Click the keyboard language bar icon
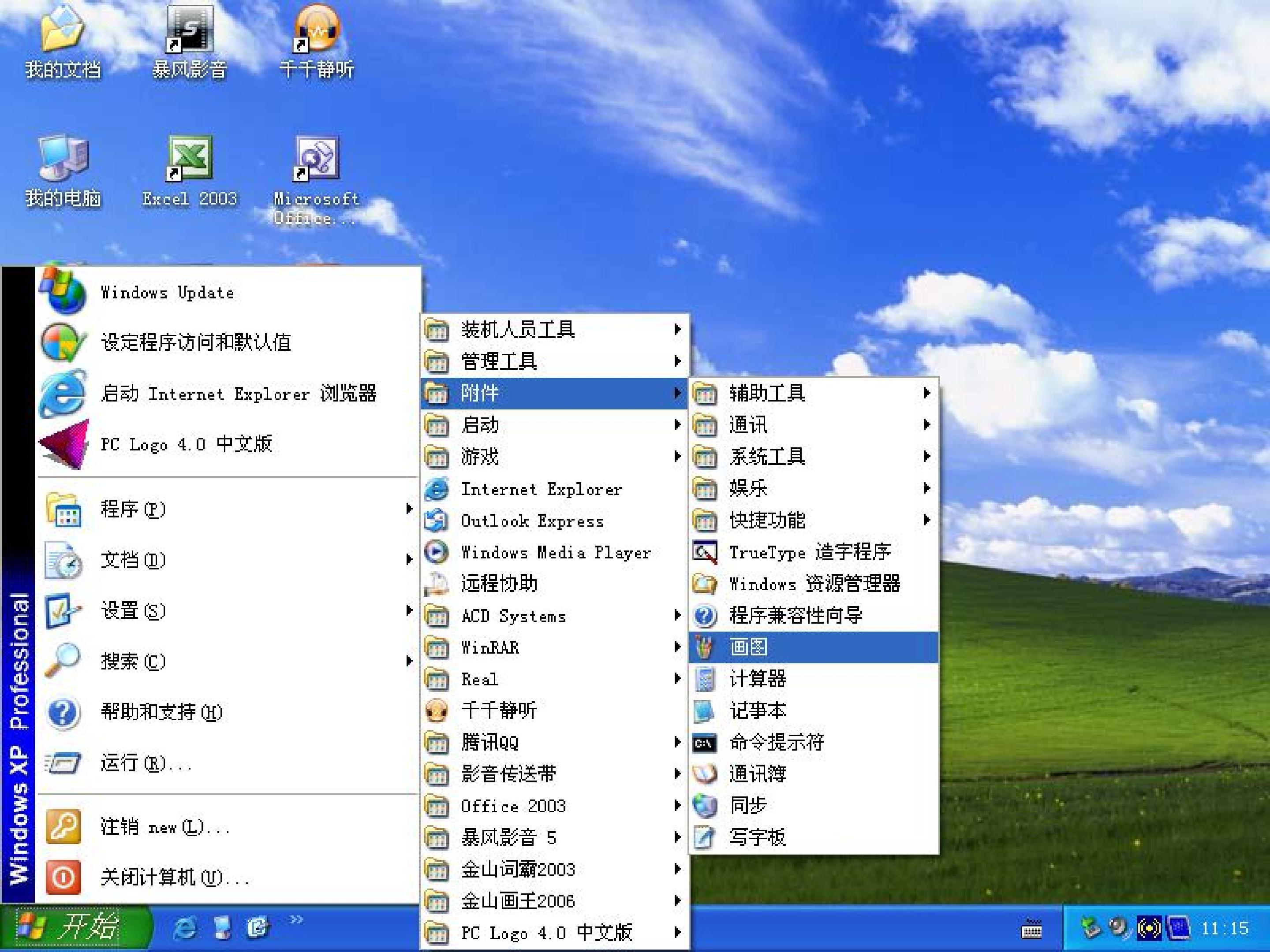1270x952 pixels. point(1031,929)
